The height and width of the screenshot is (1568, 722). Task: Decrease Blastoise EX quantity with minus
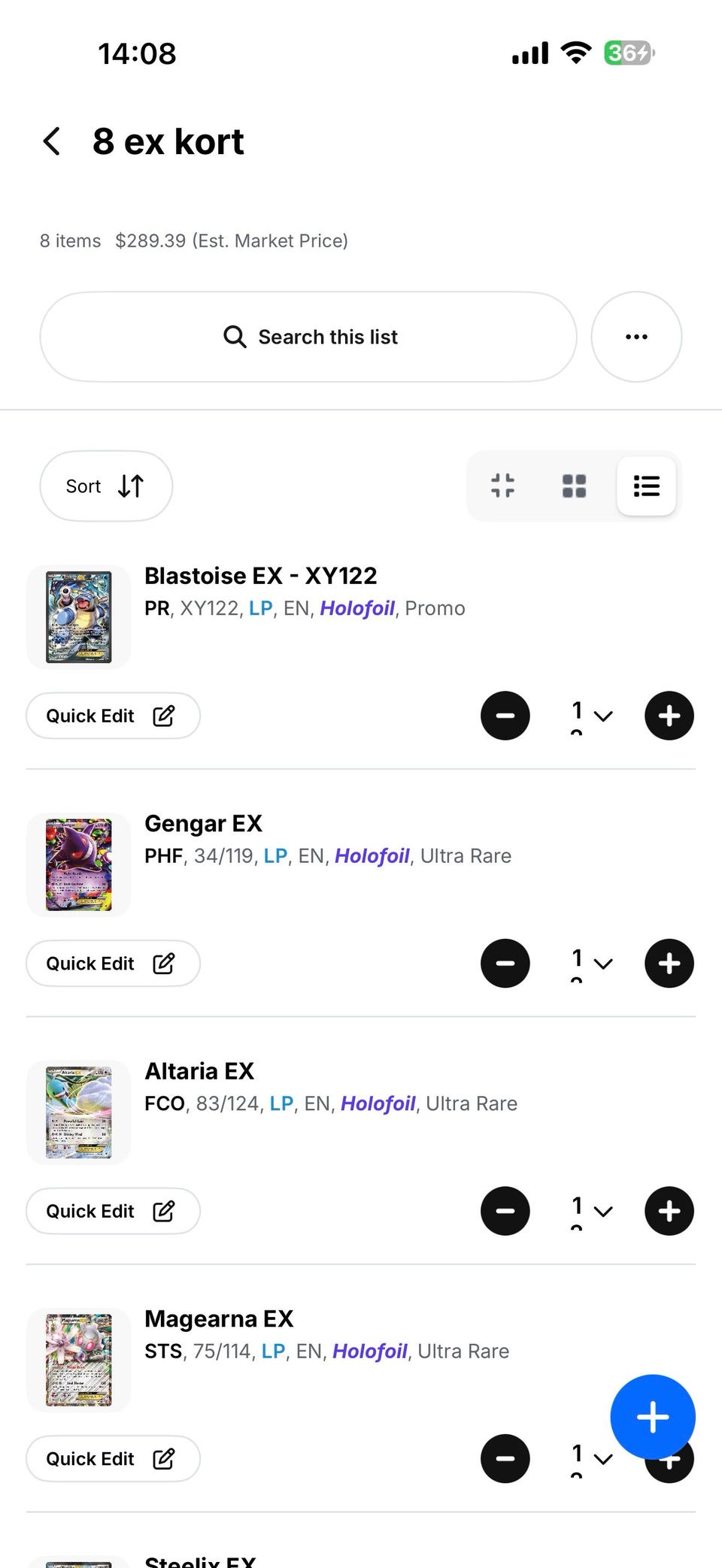tap(505, 716)
